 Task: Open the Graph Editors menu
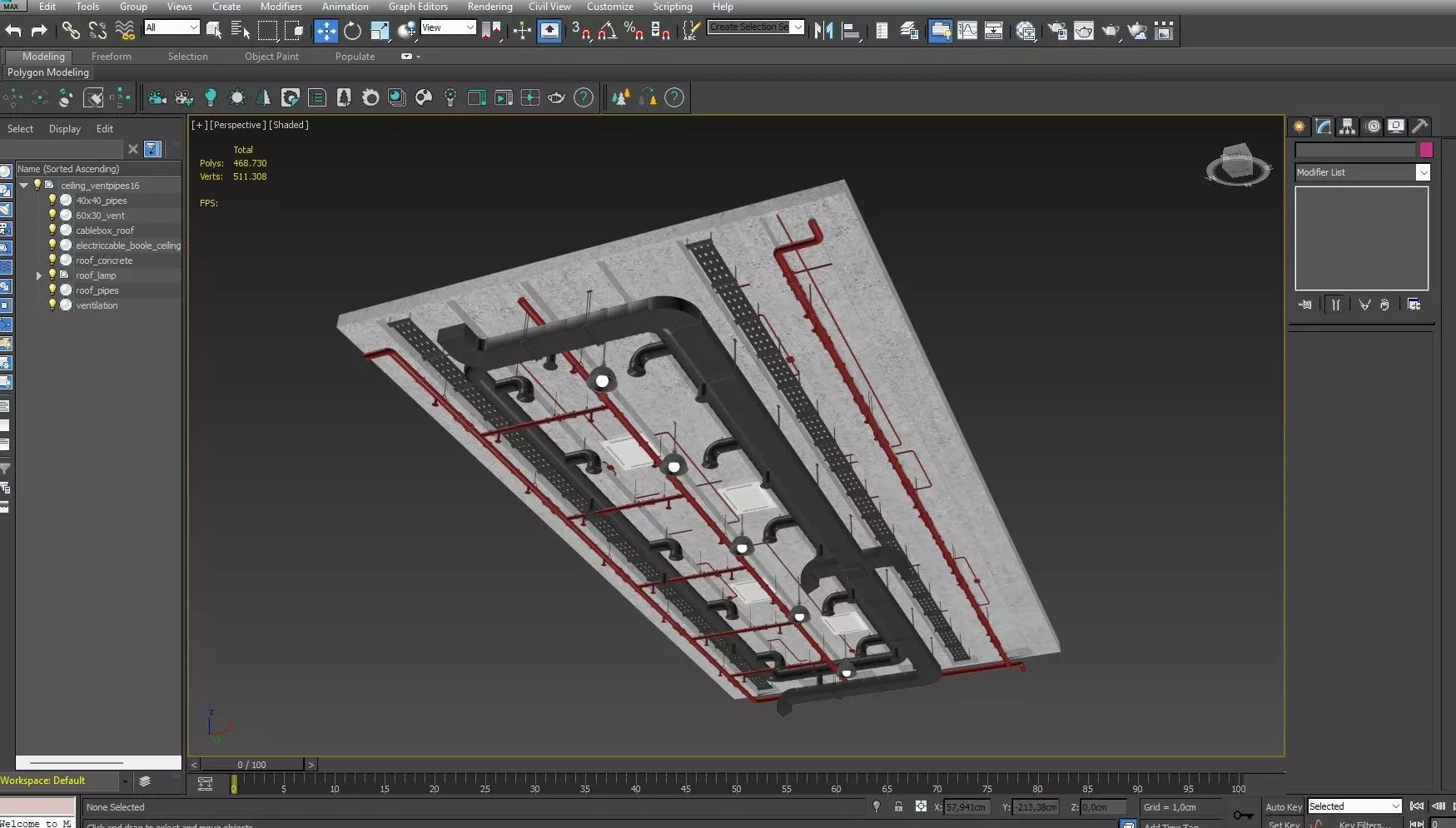point(418,7)
